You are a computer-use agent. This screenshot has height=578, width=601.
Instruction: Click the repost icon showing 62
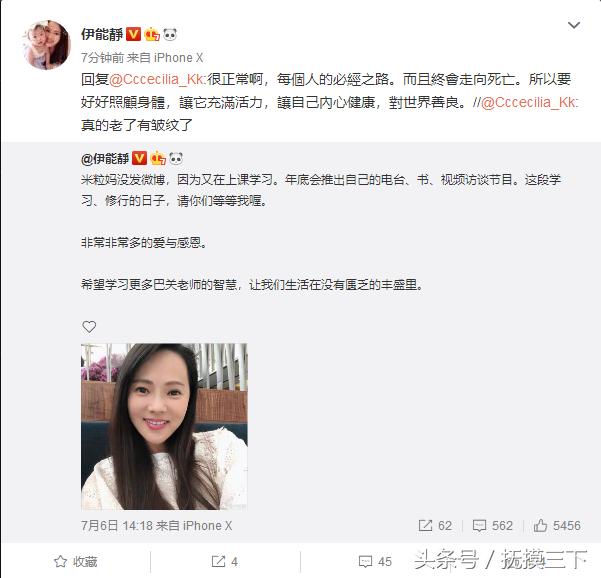435,525
